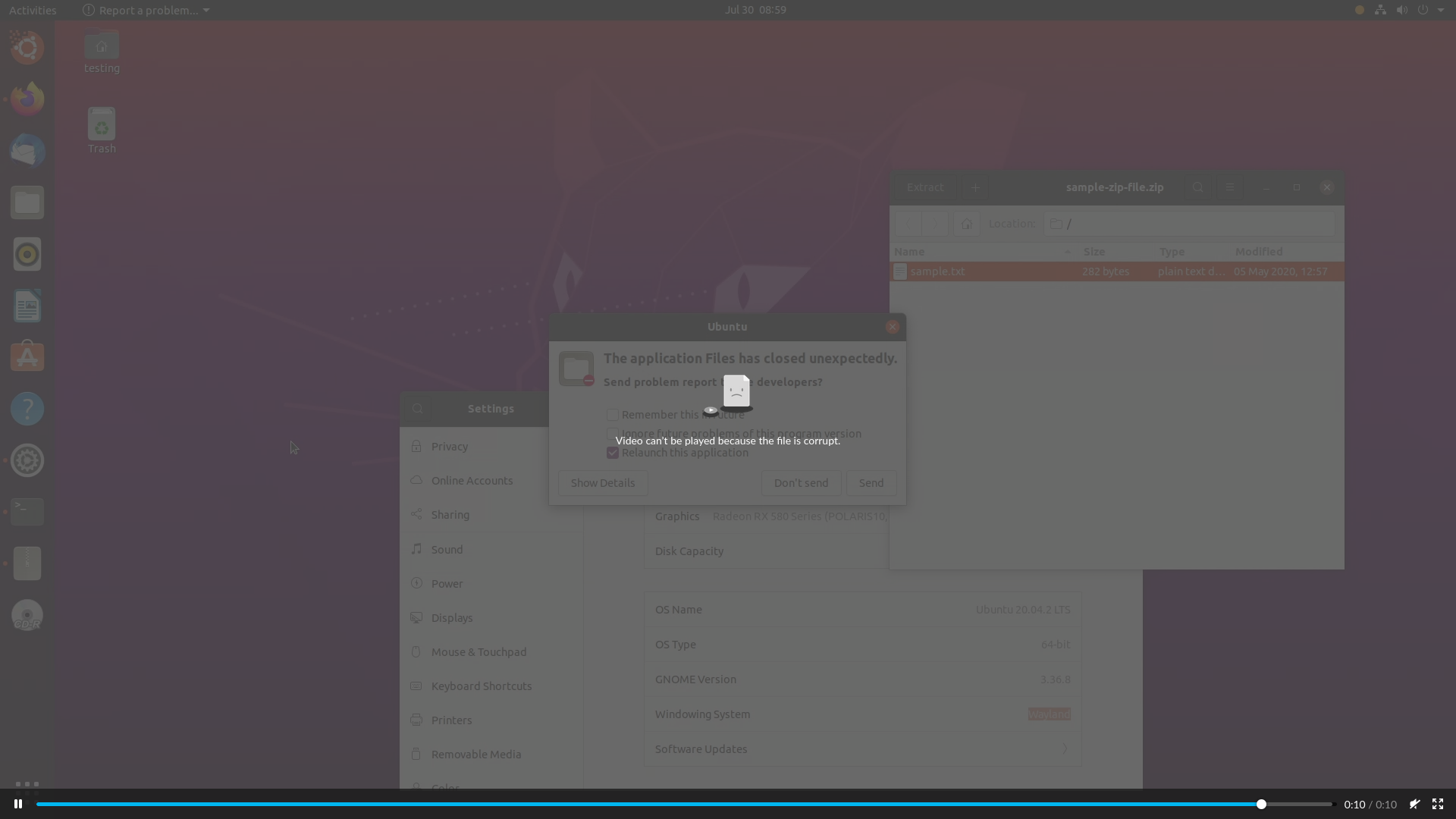Click the add files plus button in archive window

[975, 187]
